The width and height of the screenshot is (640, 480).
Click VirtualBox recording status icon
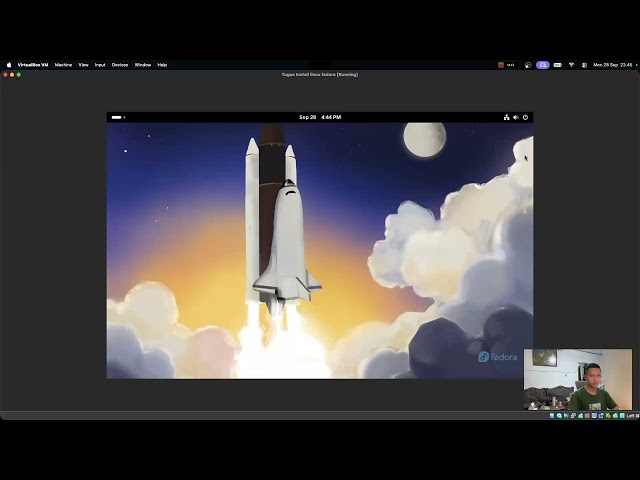click(601, 416)
